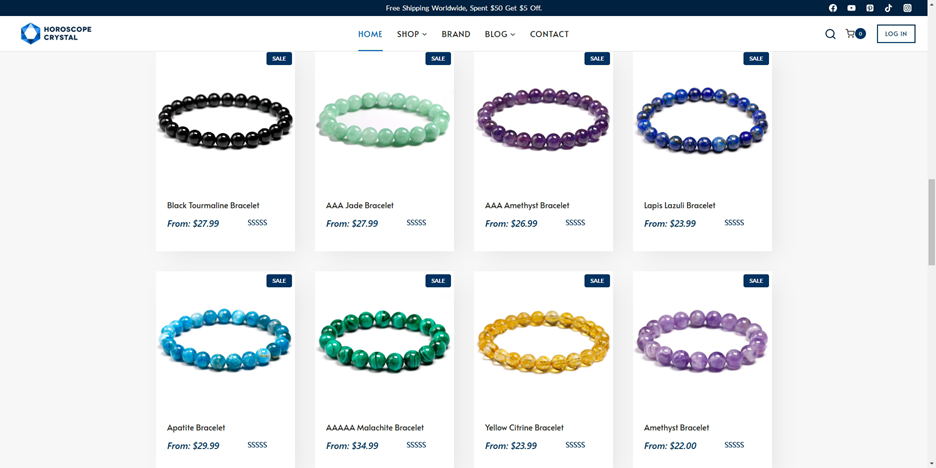The image size is (936, 468).
Task: Open the TikTok social icon
Action: tap(888, 8)
